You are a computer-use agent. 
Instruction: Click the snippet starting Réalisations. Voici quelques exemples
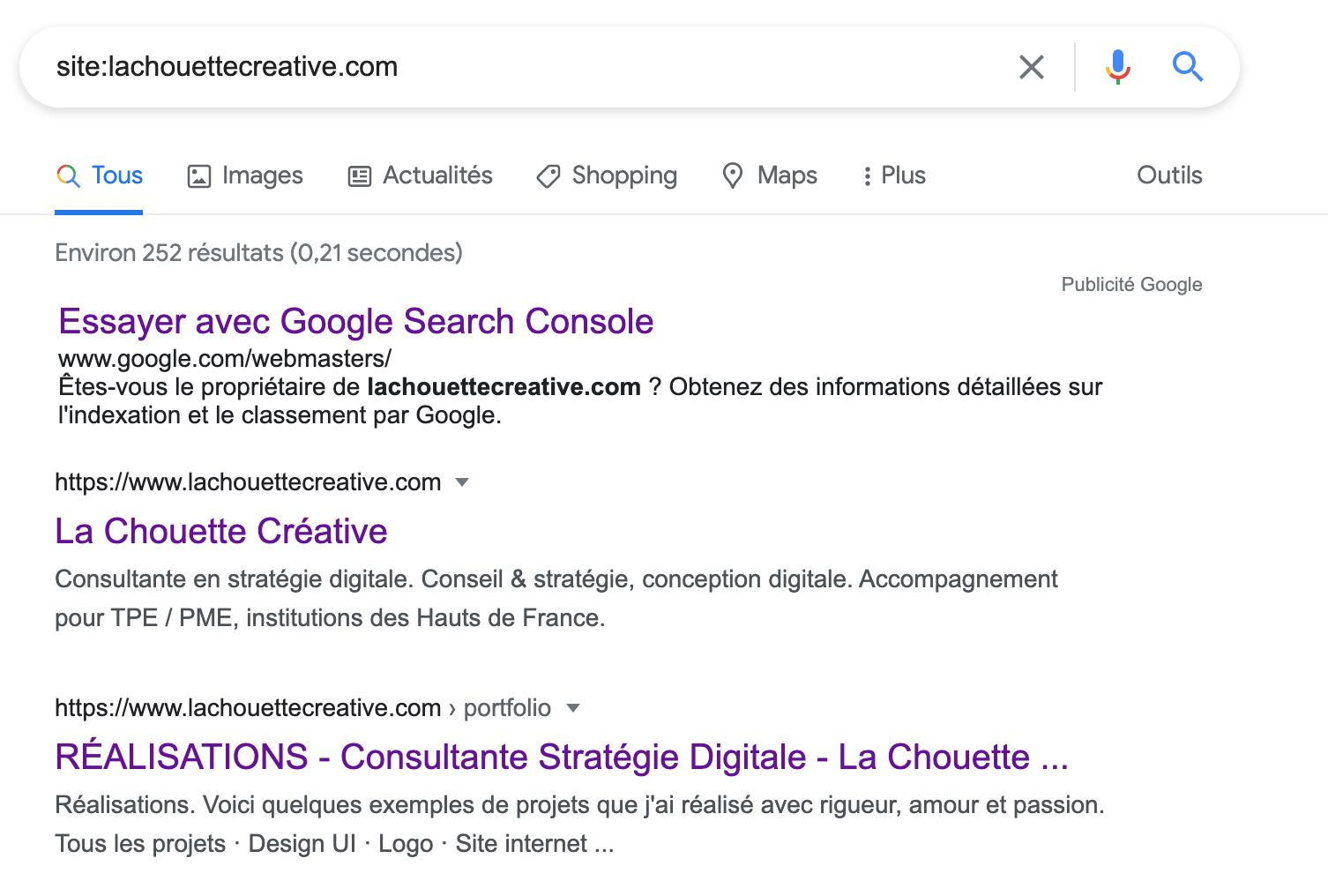pyautogui.click(x=579, y=825)
